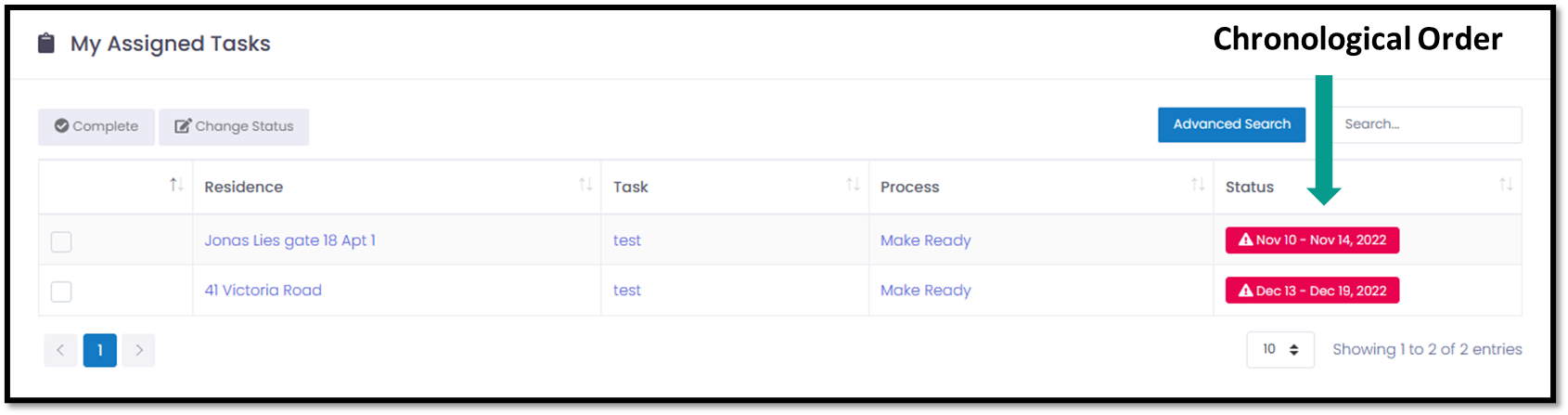Go to next page arrow

click(138, 350)
